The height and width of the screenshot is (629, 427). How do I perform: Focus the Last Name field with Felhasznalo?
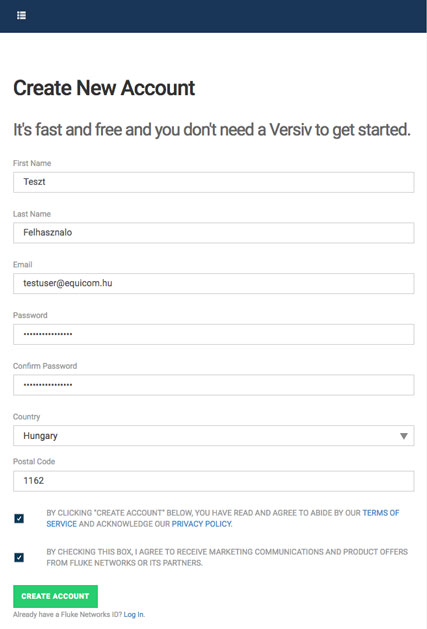pos(214,233)
